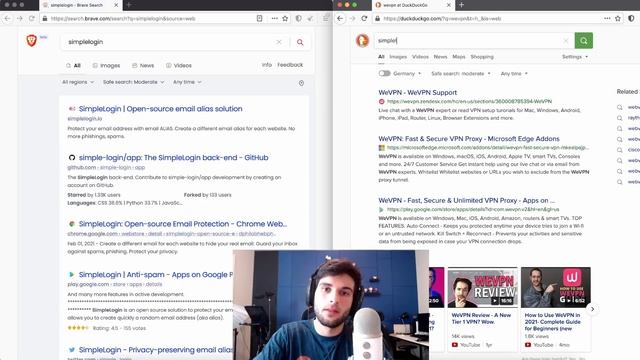The width and height of the screenshot is (640, 360).
Task: Switch to the DuckDuckGo Shopping tab
Action: (482, 57)
